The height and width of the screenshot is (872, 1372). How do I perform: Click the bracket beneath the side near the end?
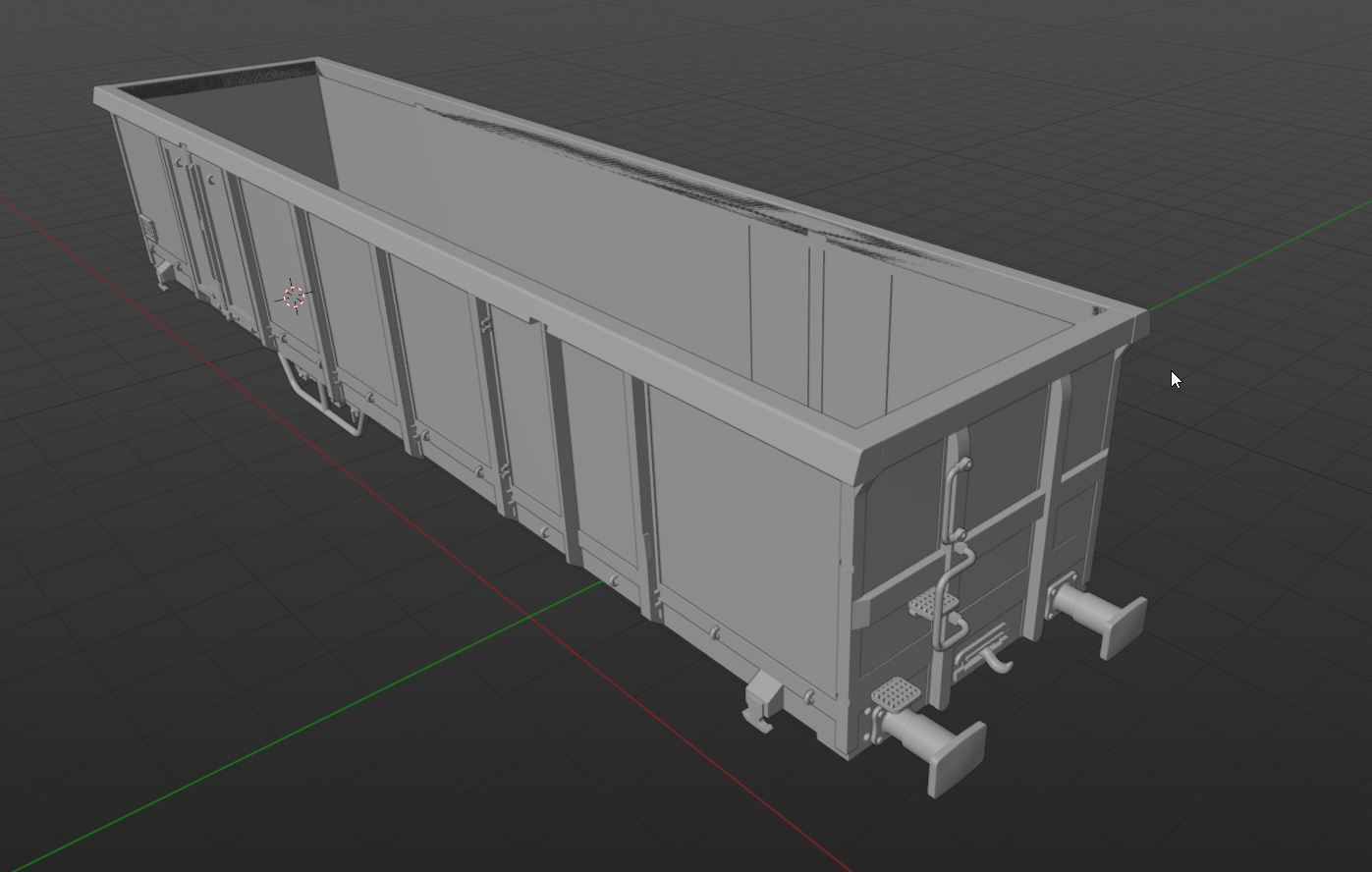pos(763,701)
